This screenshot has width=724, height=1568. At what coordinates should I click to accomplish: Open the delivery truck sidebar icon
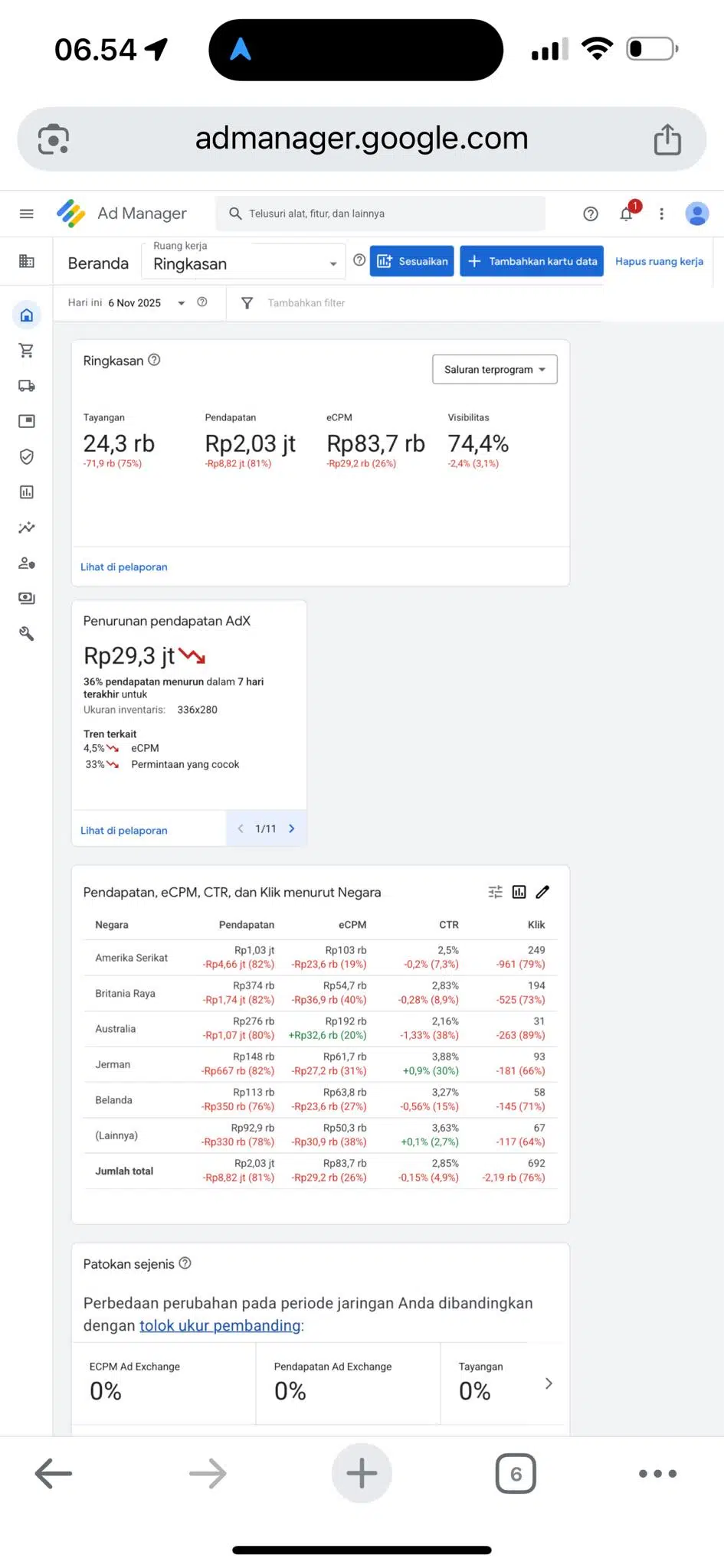click(x=26, y=386)
